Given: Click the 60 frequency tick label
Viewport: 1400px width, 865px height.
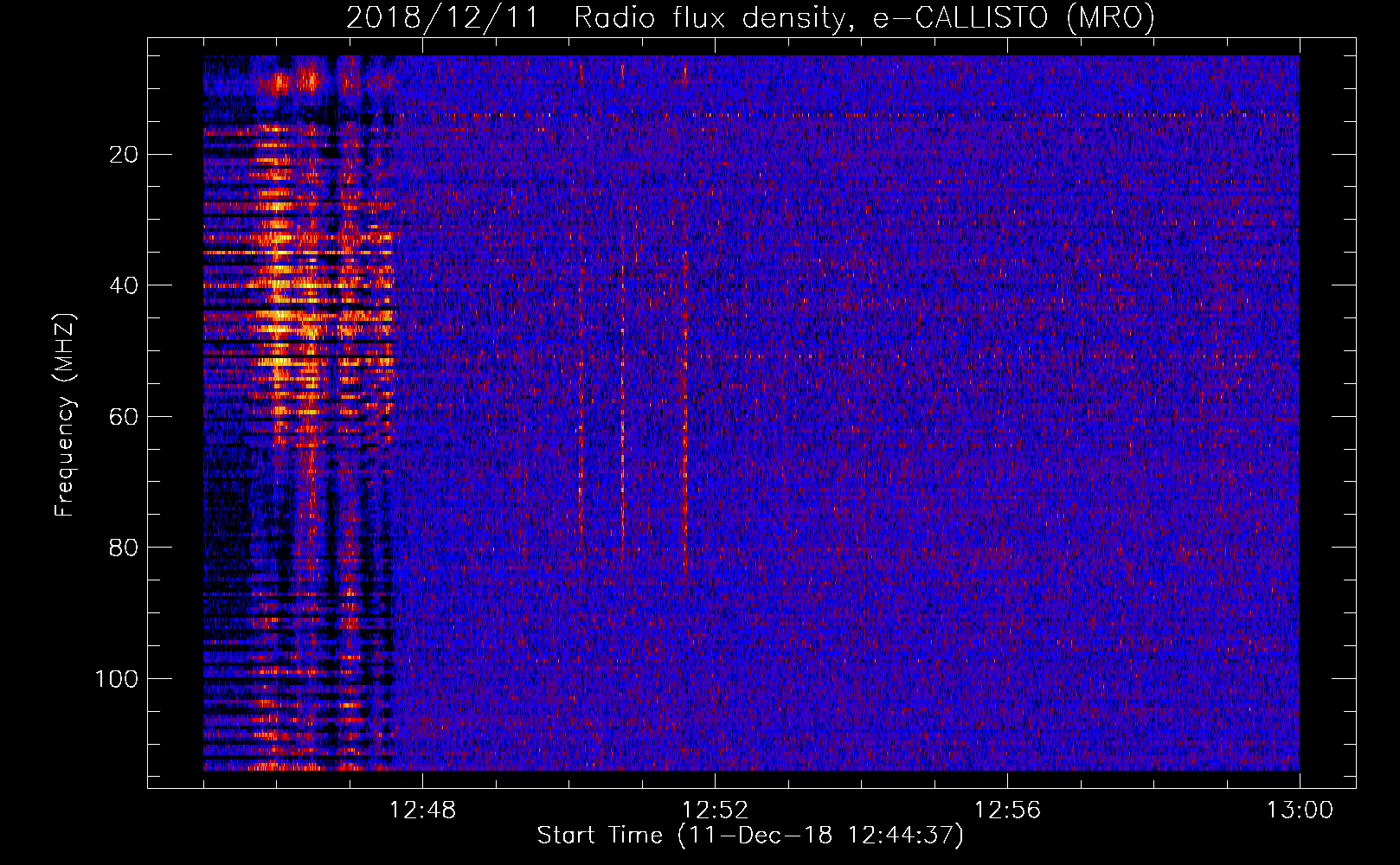Looking at the screenshot, I should tap(124, 416).
